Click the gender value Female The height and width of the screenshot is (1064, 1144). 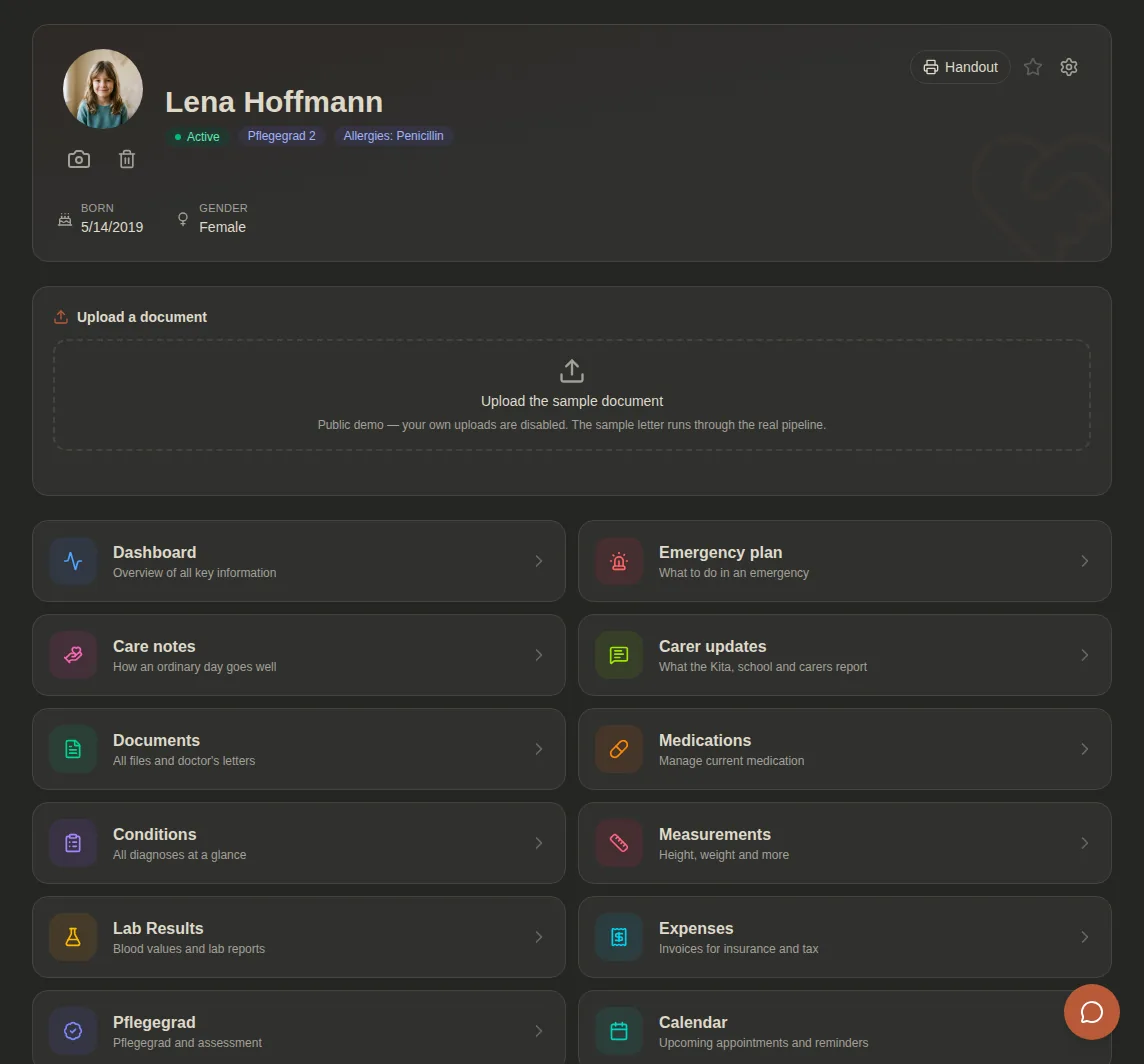coord(223,228)
